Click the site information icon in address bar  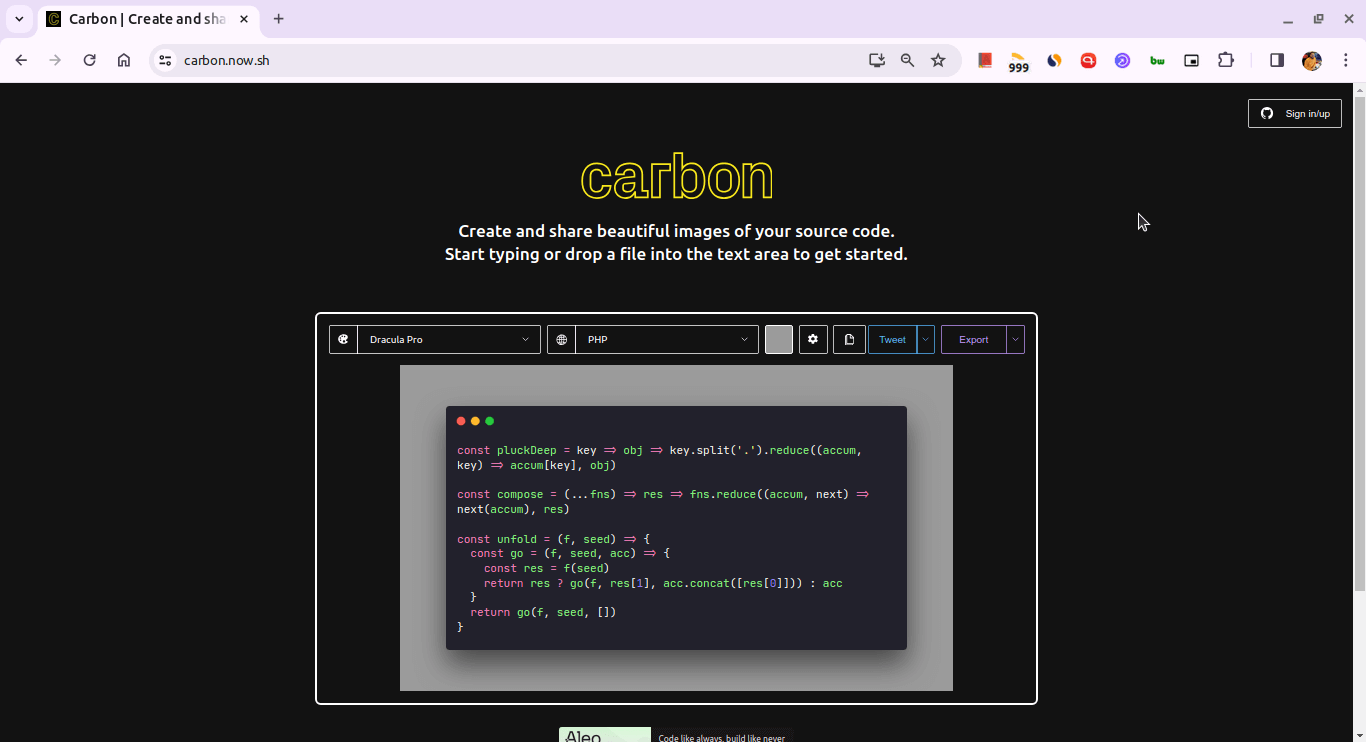(166, 60)
